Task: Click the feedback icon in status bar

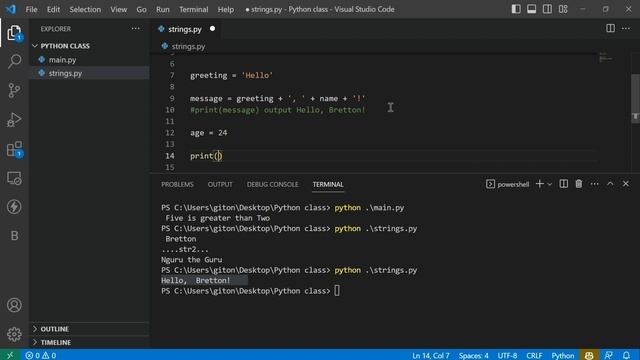Action: point(609,355)
